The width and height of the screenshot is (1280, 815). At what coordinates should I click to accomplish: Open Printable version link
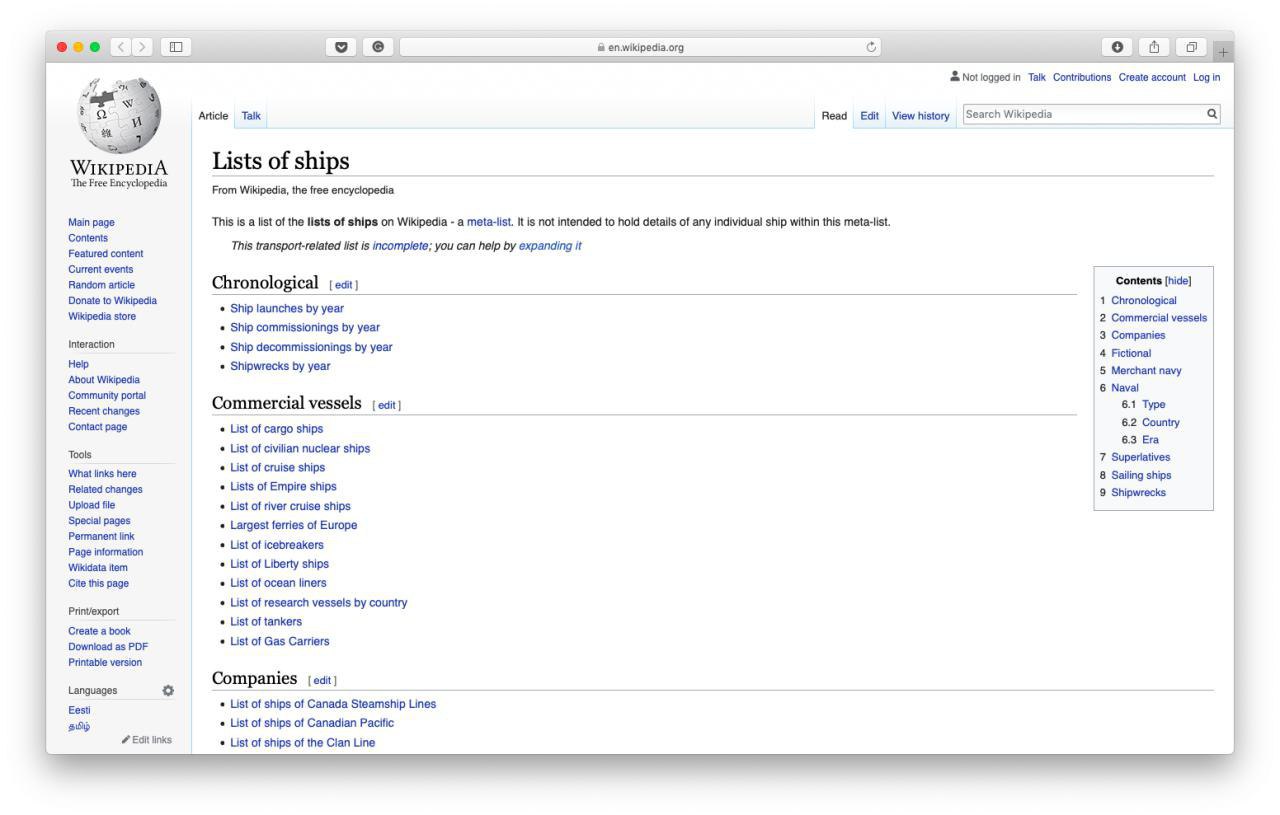coord(105,663)
